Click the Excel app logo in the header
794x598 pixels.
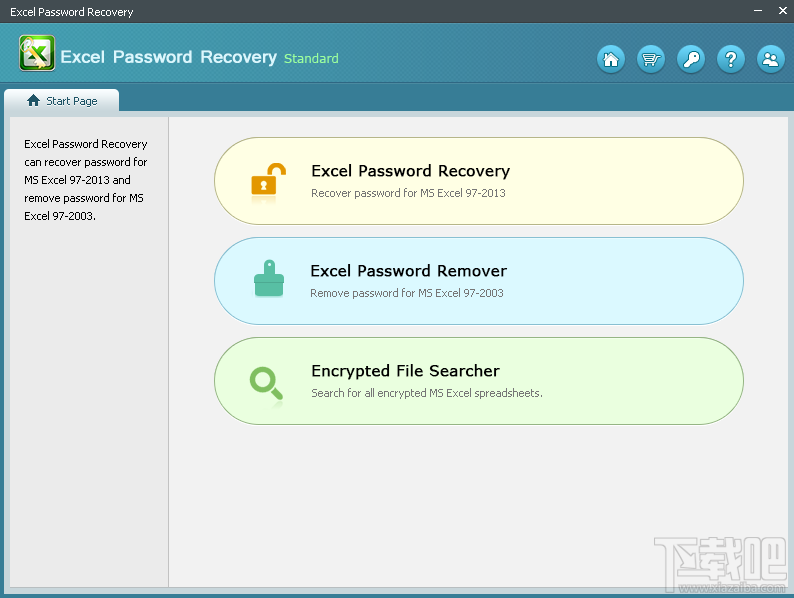point(37,53)
